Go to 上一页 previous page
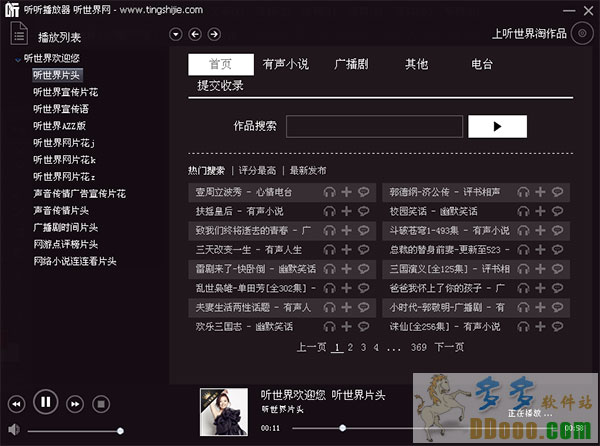Image resolution: width=600 pixels, height=446 pixels. [x=311, y=347]
